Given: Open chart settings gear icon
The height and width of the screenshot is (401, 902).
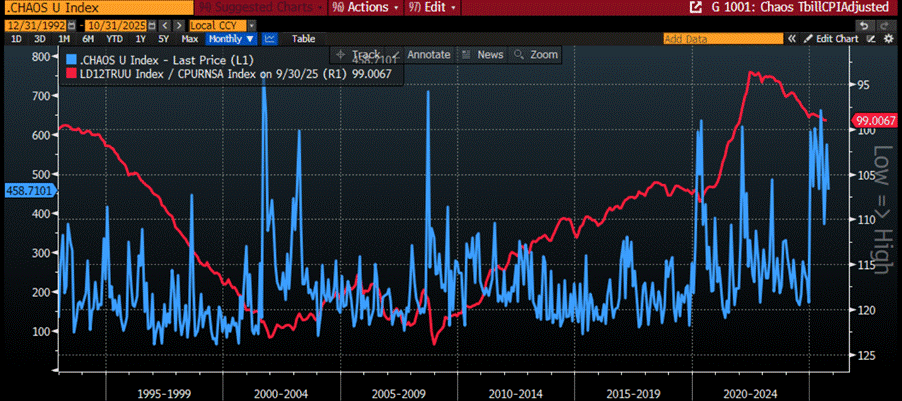Looking at the screenshot, I should click(x=888, y=39).
